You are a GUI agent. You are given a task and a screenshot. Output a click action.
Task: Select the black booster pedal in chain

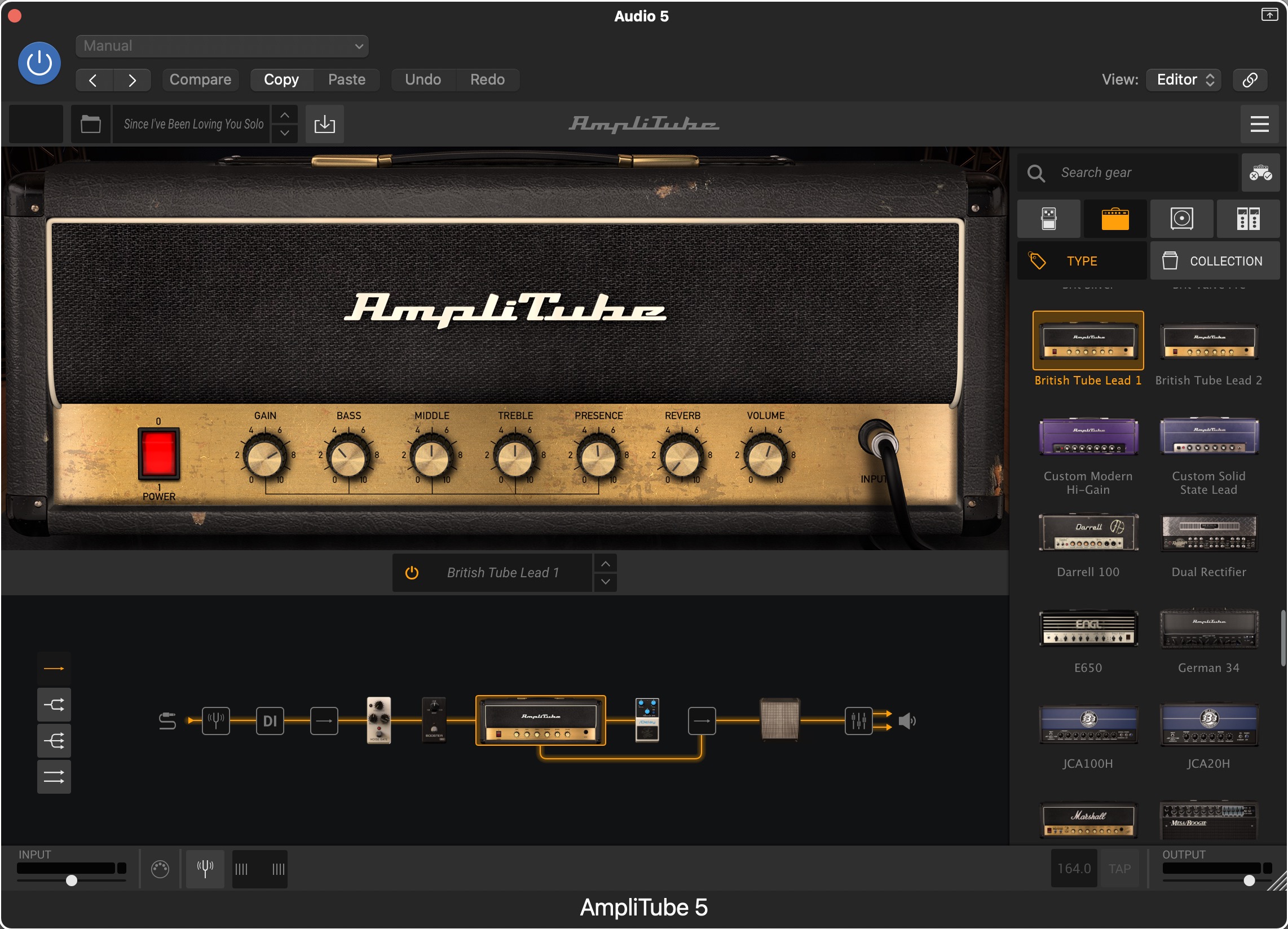tap(434, 719)
